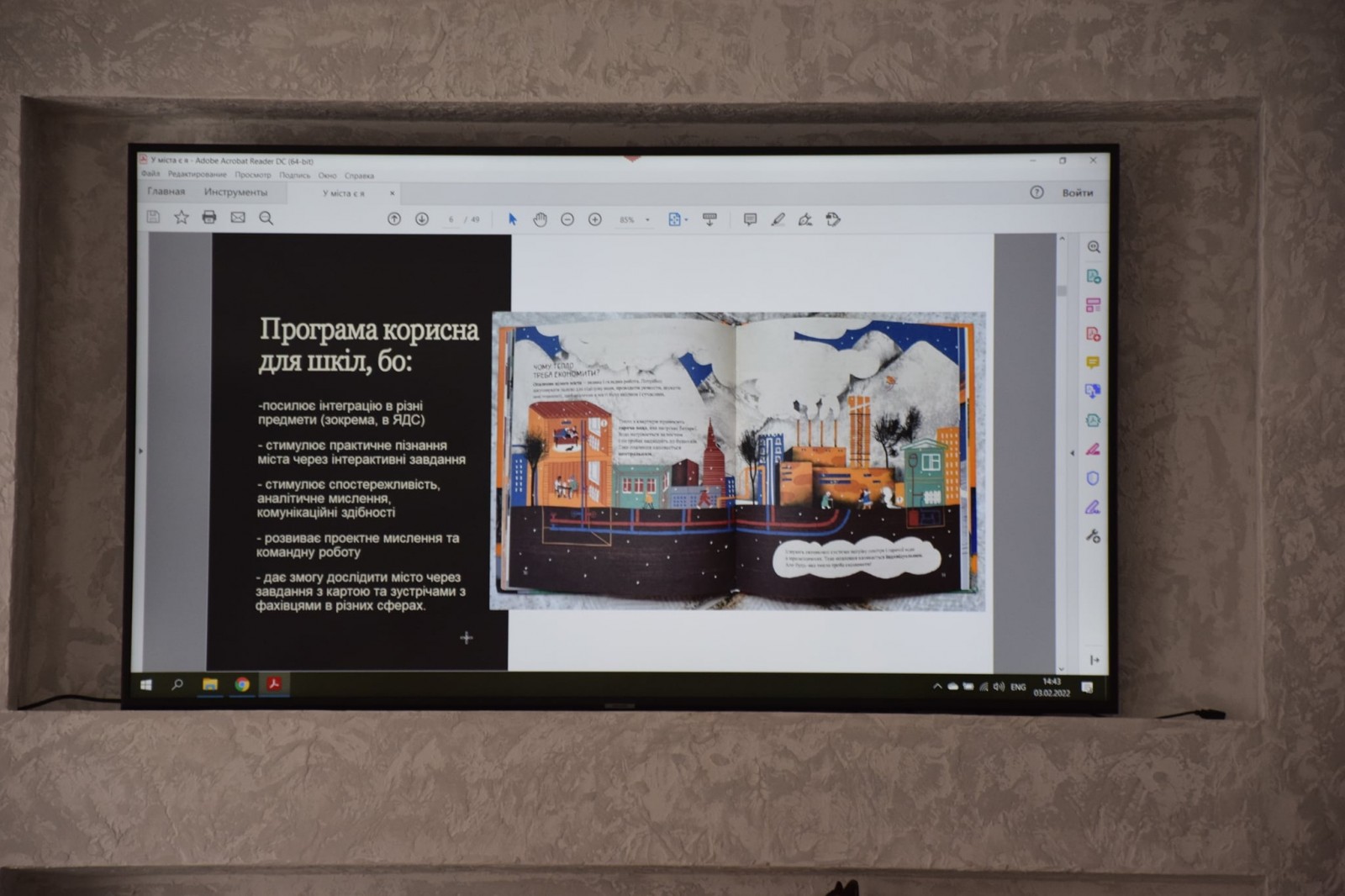Zoom in with the plus circle
This screenshot has height=896, width=1345.
[595, 219]
